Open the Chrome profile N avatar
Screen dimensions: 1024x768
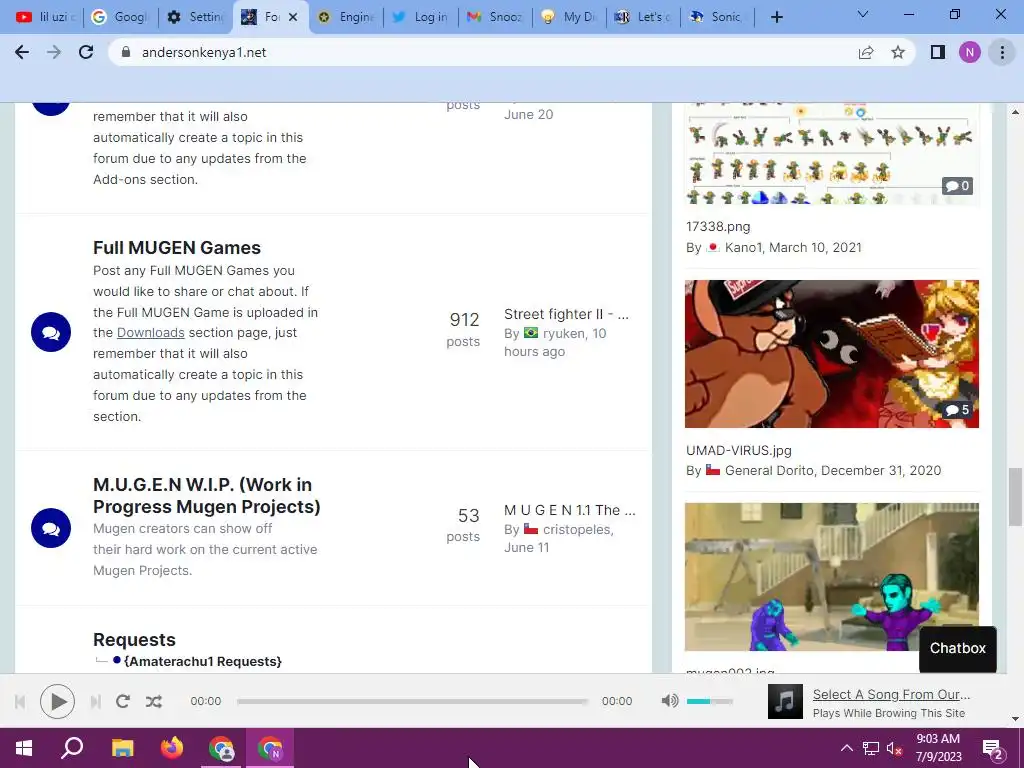[970, 52]
